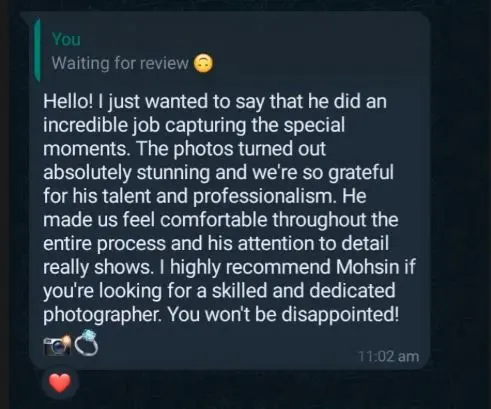The width and height of the screenshot is (491, 409).
Task: Click the camera emoji at the message end
Action: (x=57, y=345)
